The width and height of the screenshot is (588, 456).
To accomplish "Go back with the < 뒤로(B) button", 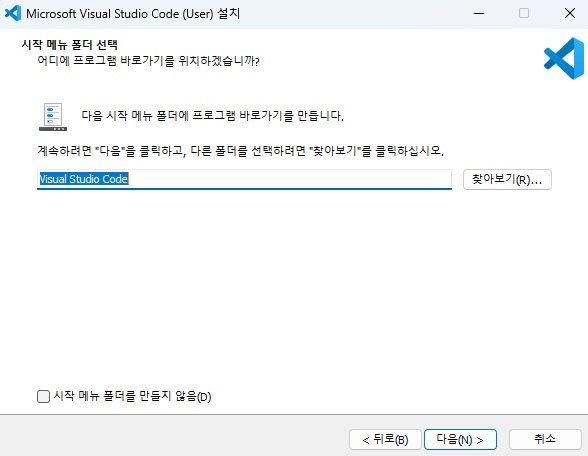I will (x=385, y=439).
